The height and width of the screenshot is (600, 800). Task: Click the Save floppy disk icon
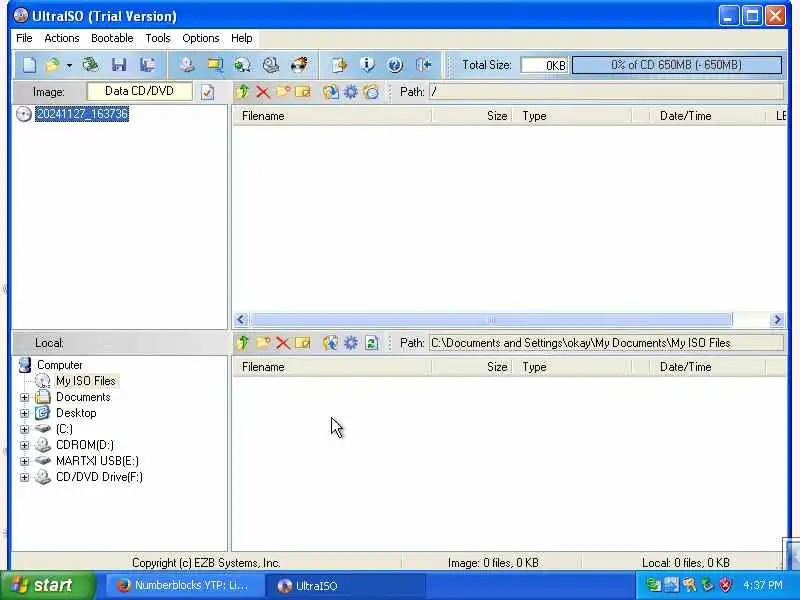119,65
